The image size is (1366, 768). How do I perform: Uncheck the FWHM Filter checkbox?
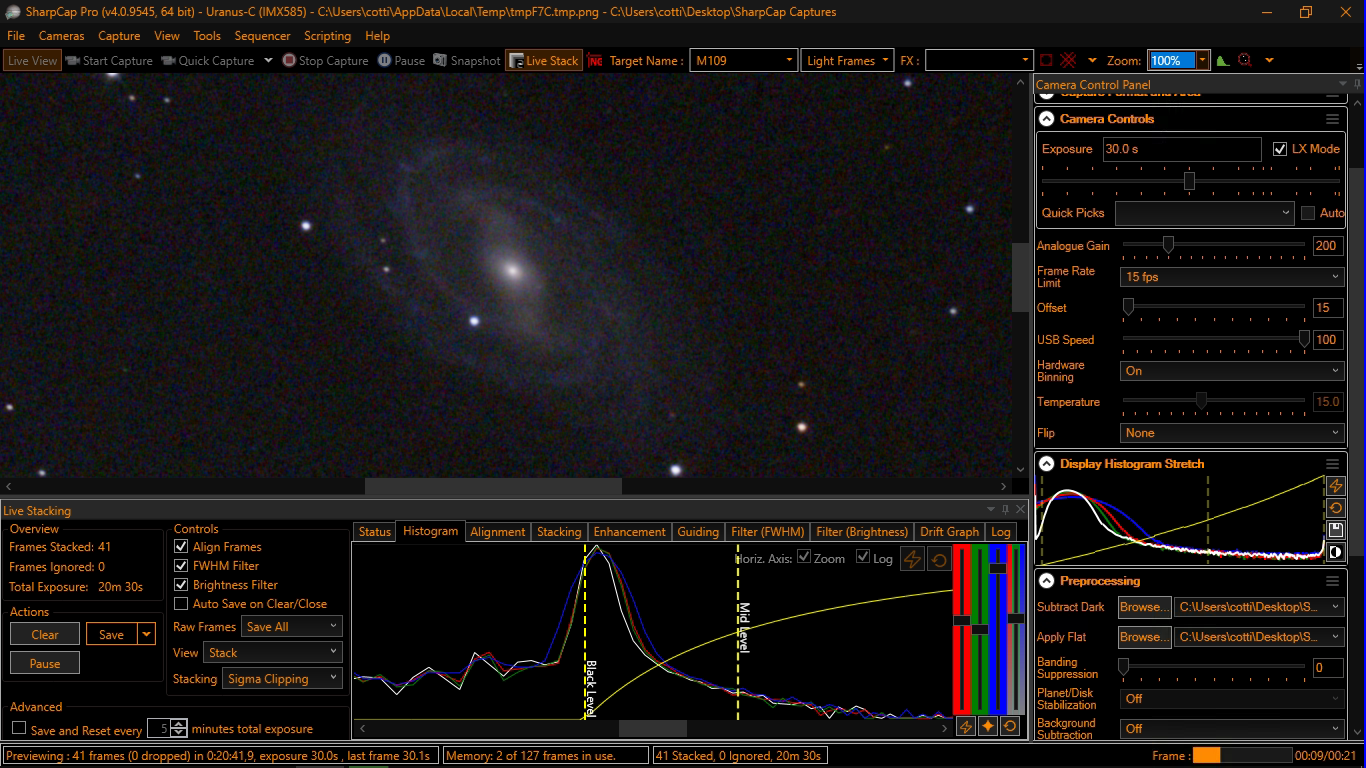[181, 566]
